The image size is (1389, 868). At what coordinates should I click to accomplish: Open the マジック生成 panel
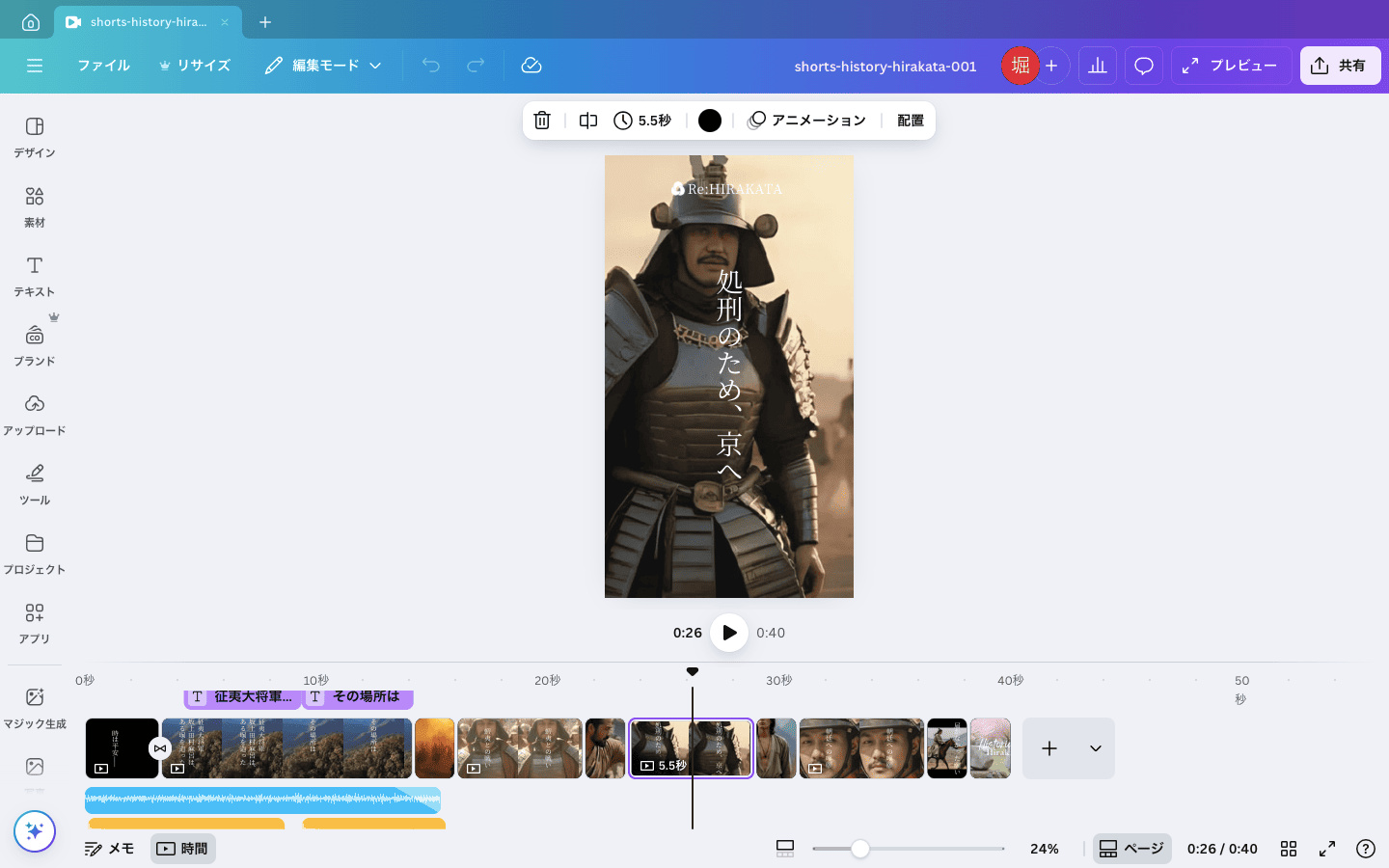coord(34,705)
